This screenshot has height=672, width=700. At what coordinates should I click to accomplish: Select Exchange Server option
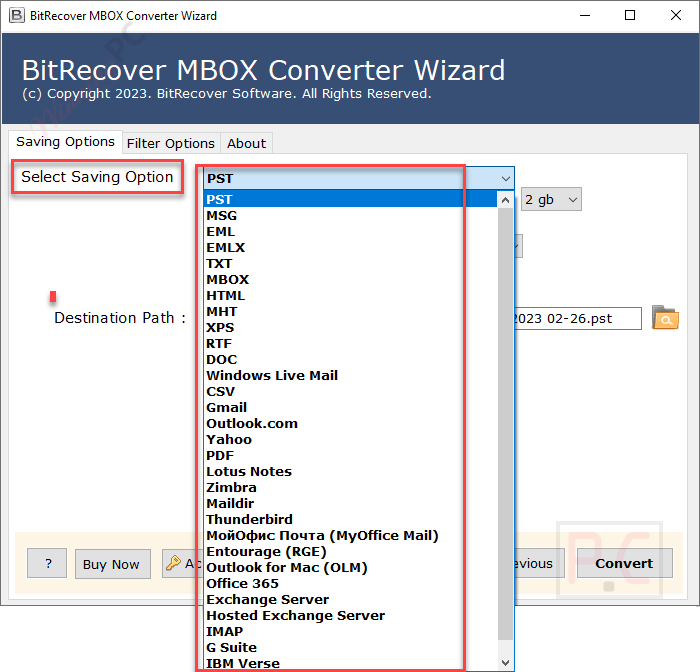click(x=350, y=599)
